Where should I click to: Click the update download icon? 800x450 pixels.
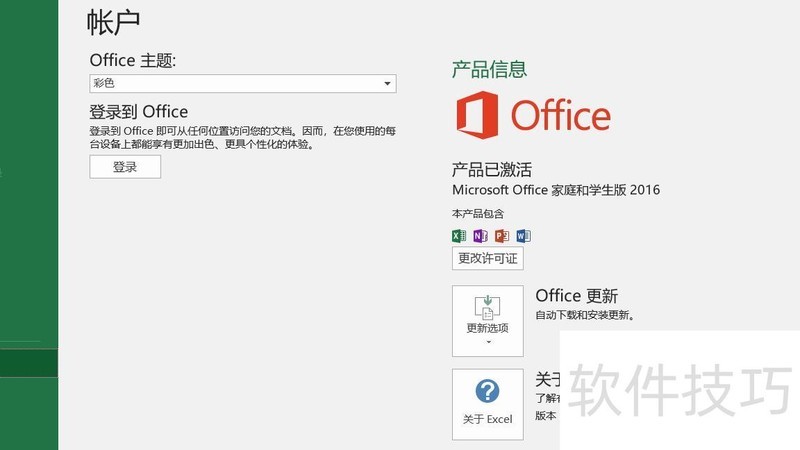point(487,307)
